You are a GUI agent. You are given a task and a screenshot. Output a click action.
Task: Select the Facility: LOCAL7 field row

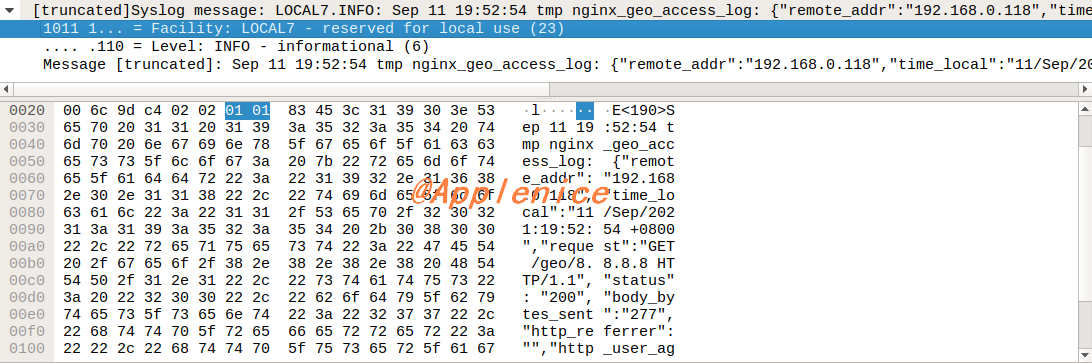[x=546, y=29]
